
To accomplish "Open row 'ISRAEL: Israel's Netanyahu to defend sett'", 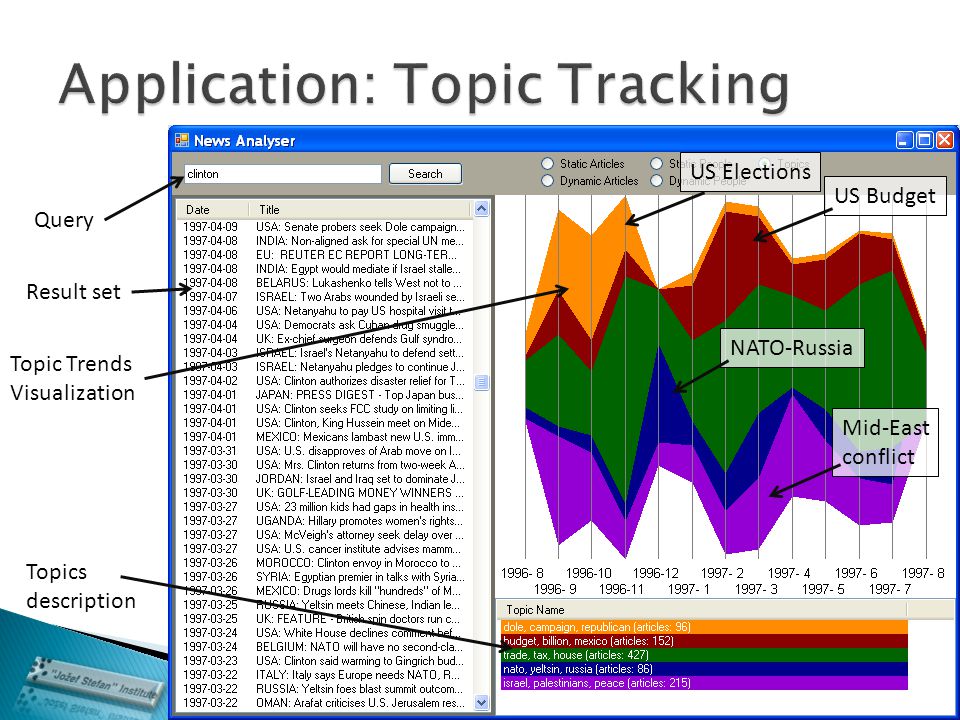I will coord(324,353).
